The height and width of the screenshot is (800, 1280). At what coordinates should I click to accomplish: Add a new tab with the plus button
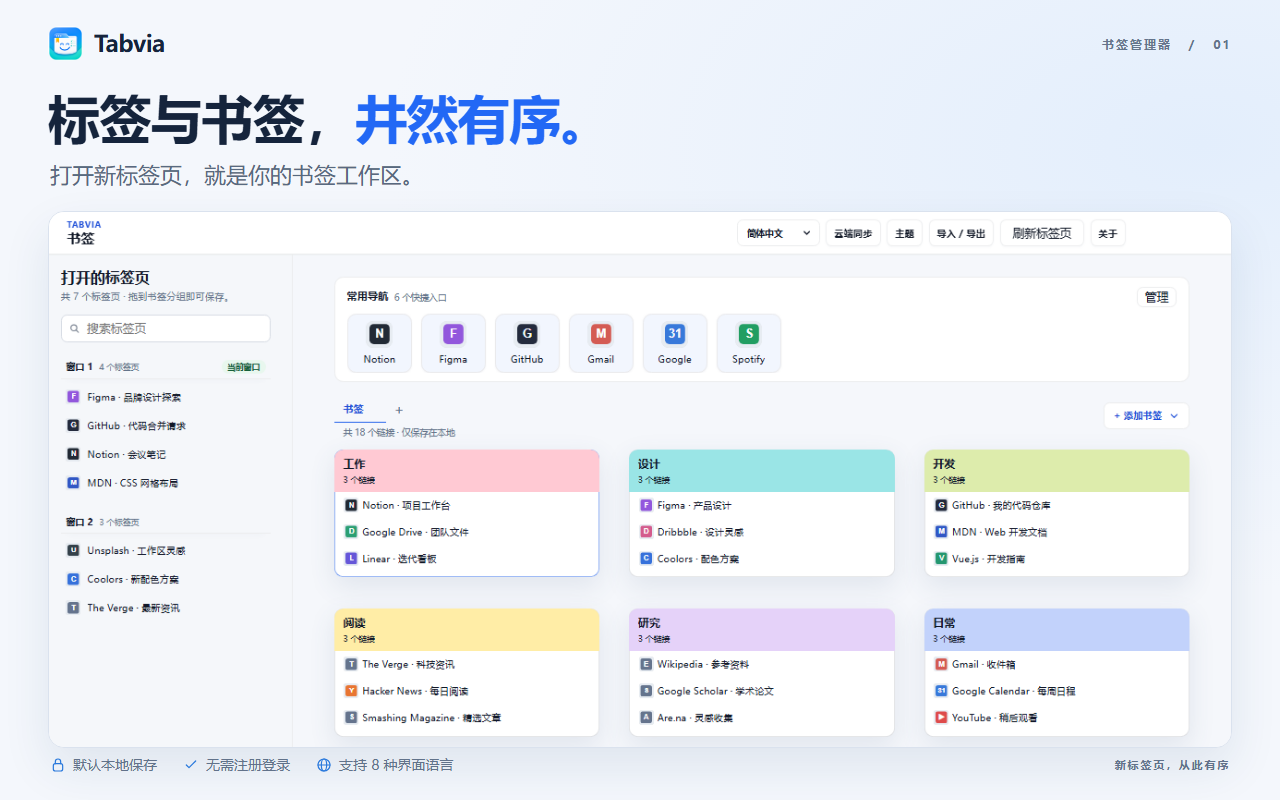click(399, 410)
